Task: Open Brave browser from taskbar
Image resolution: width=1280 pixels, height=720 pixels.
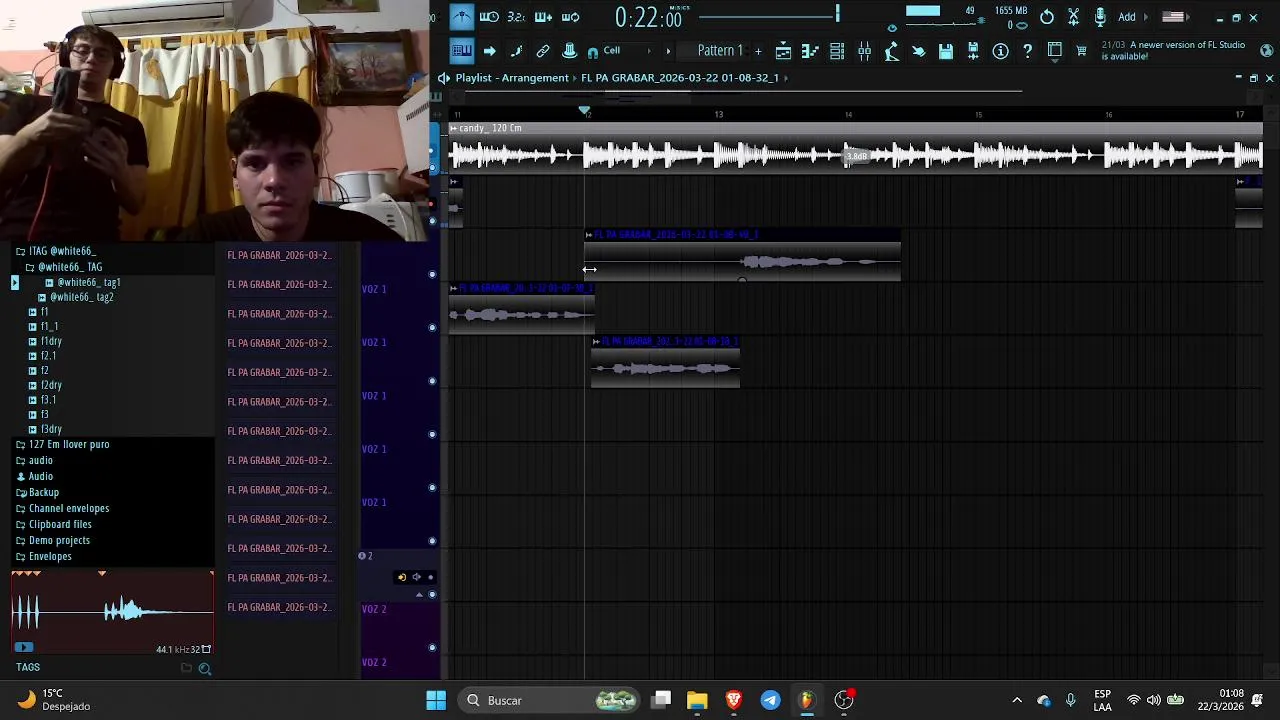Action: click(x=733, y=700)
